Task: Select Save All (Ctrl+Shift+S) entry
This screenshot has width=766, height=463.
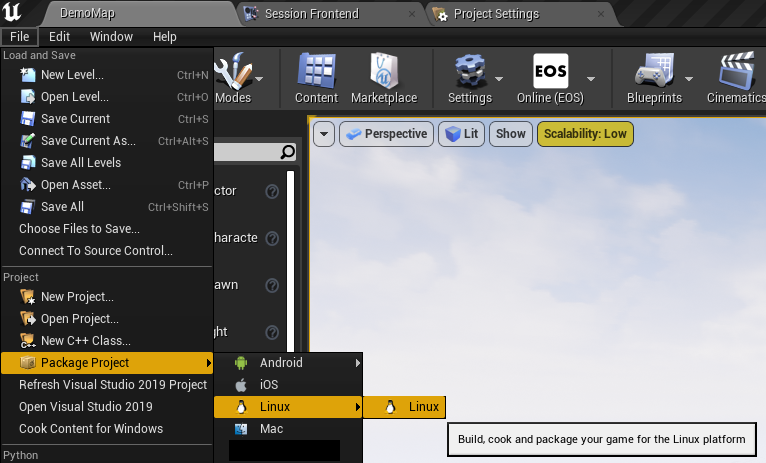Action: click(x=107, y=207)
